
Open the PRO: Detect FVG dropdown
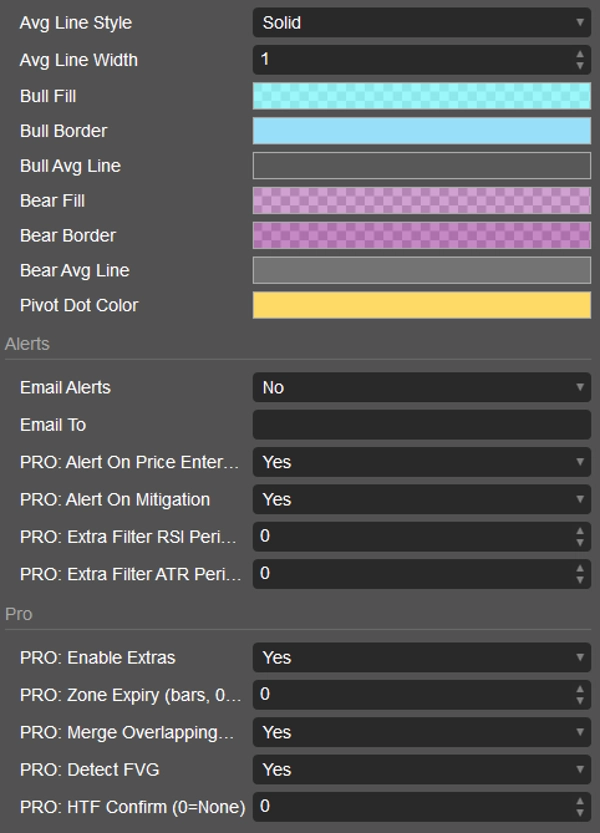[420, 769]
